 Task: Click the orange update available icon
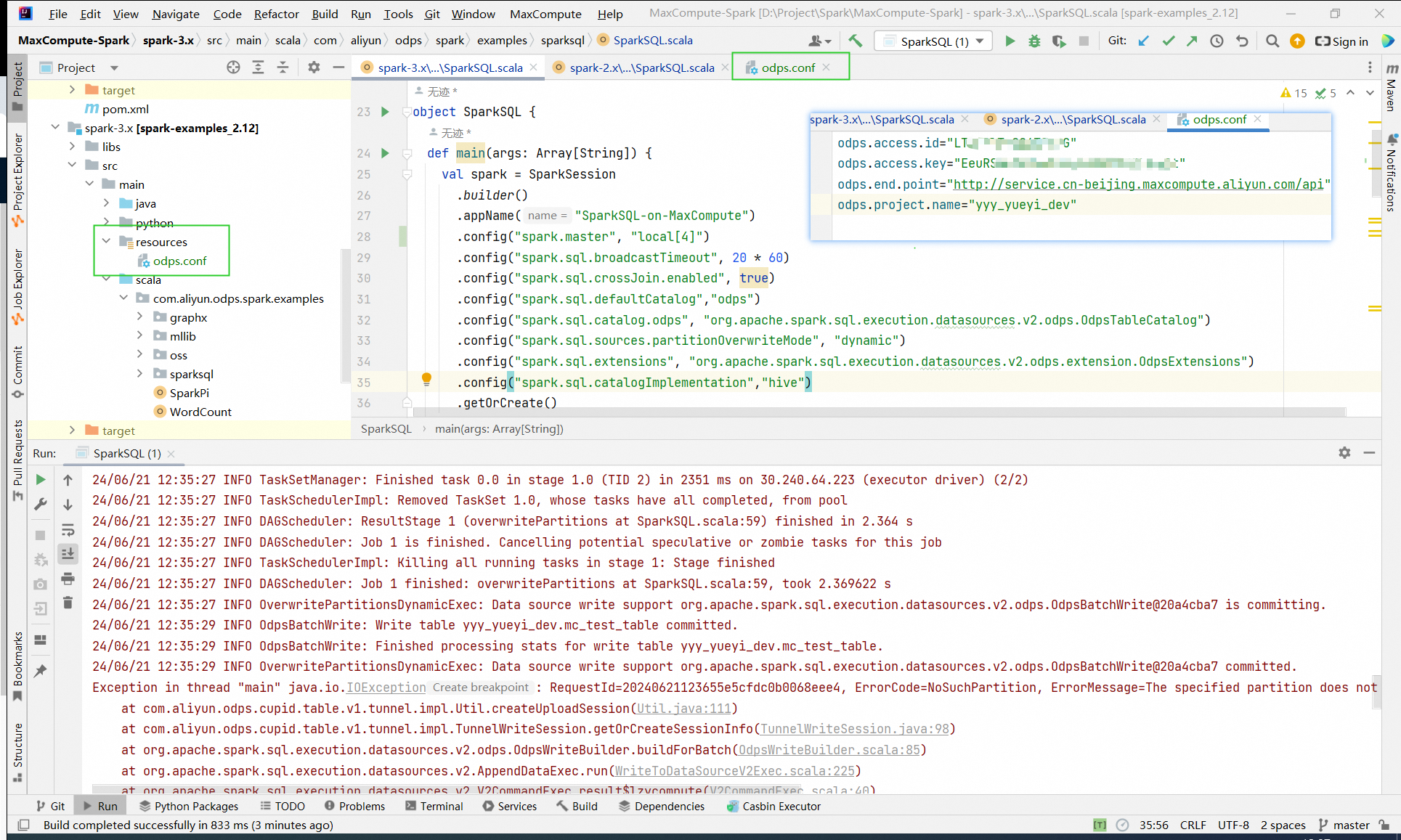(x=1297, y=41)
